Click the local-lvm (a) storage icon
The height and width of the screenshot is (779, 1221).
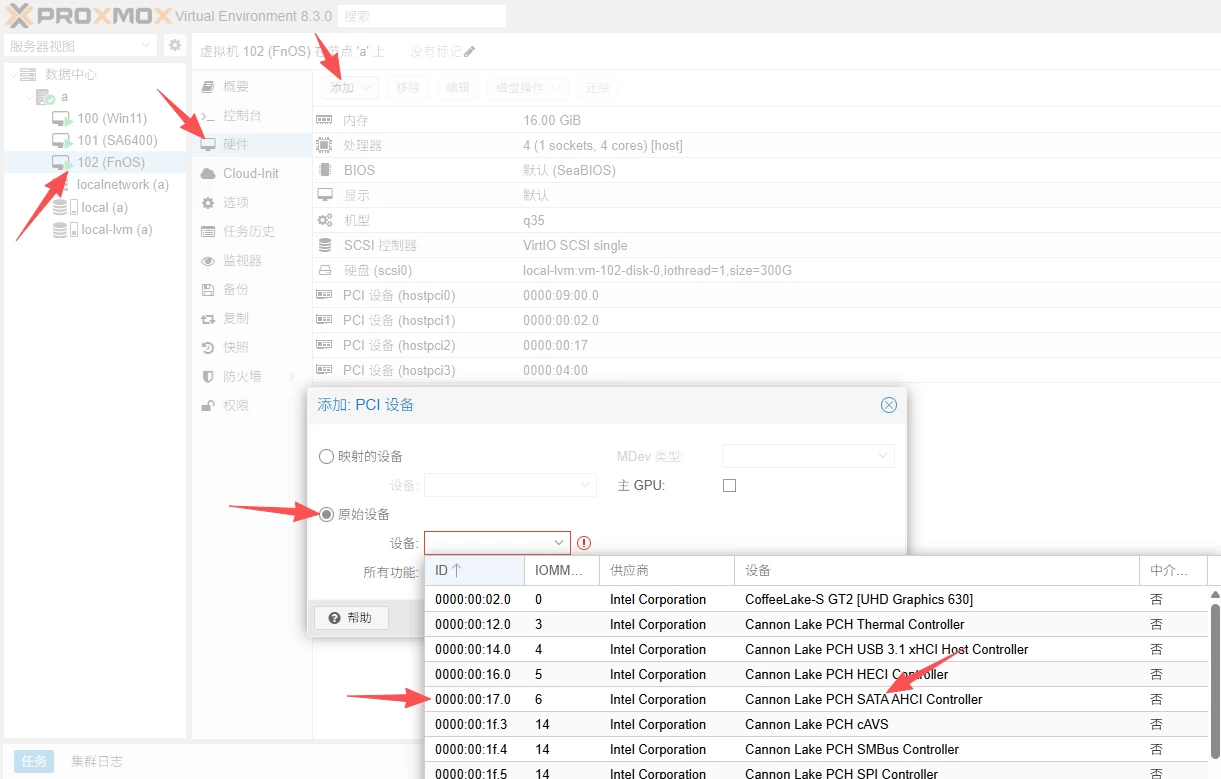click(62, 230)
